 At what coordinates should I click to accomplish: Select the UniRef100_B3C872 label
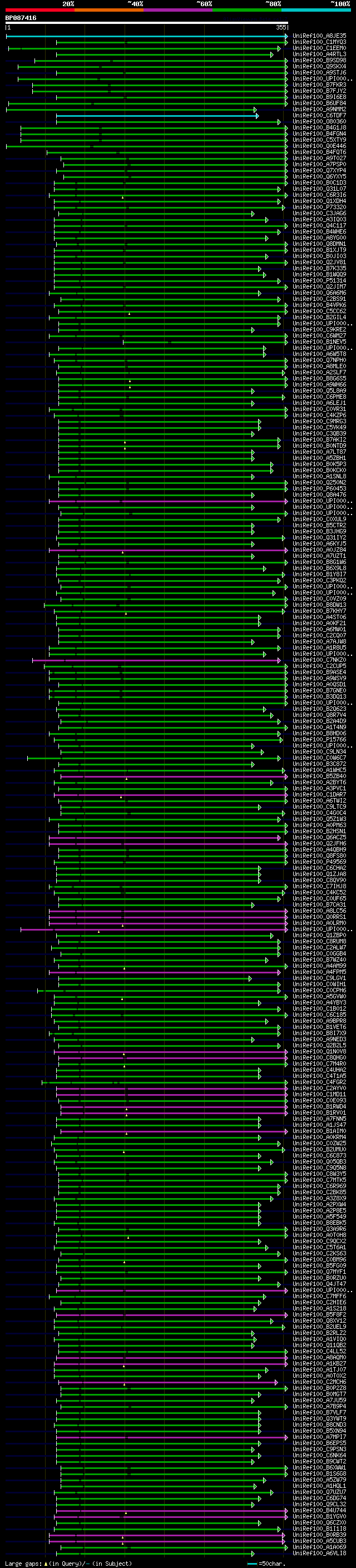tap(319, 764)
